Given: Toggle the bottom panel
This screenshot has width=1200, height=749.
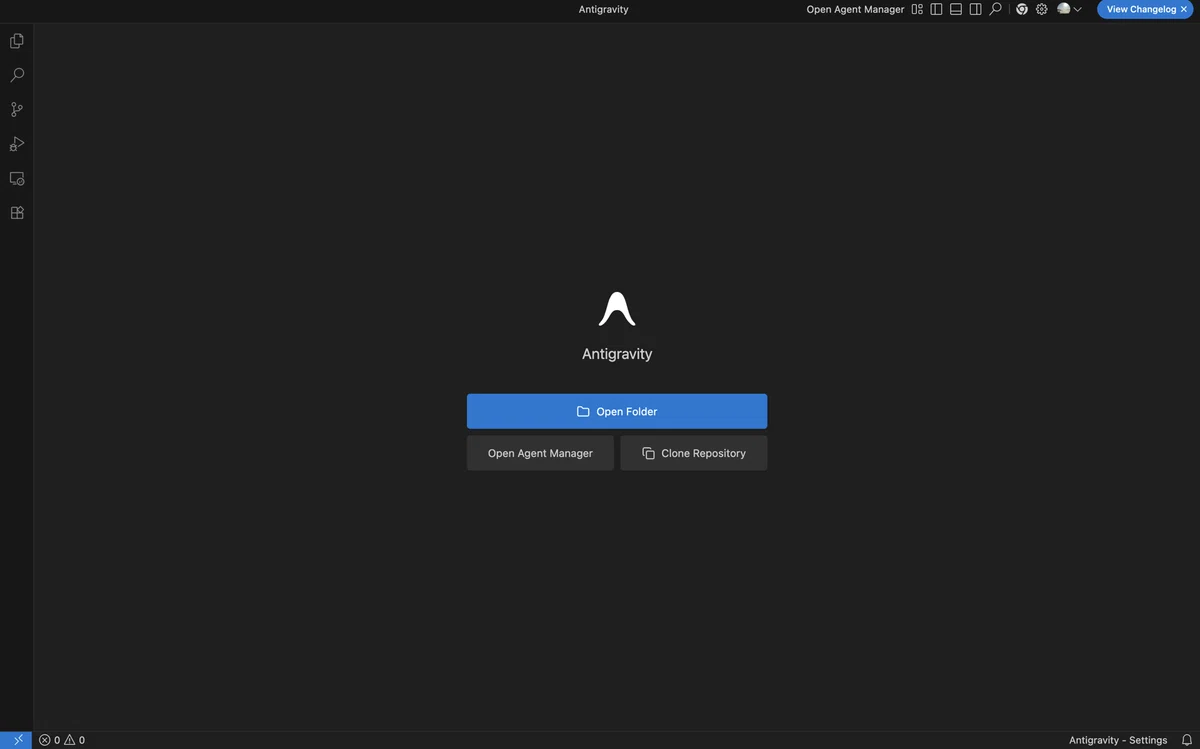Looking at the screenshot, I should point(956,9).
